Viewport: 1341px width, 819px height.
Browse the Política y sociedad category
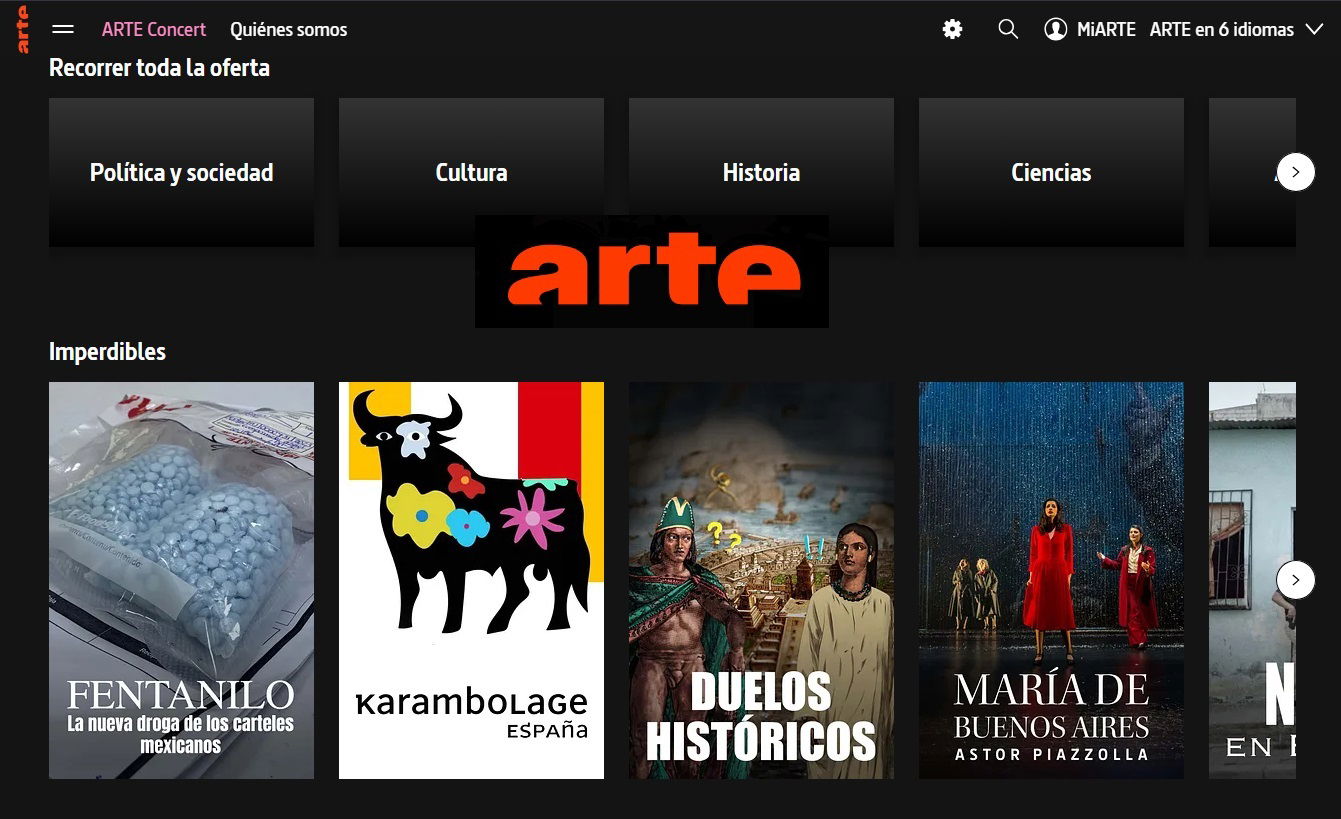(x=181, y=172)
